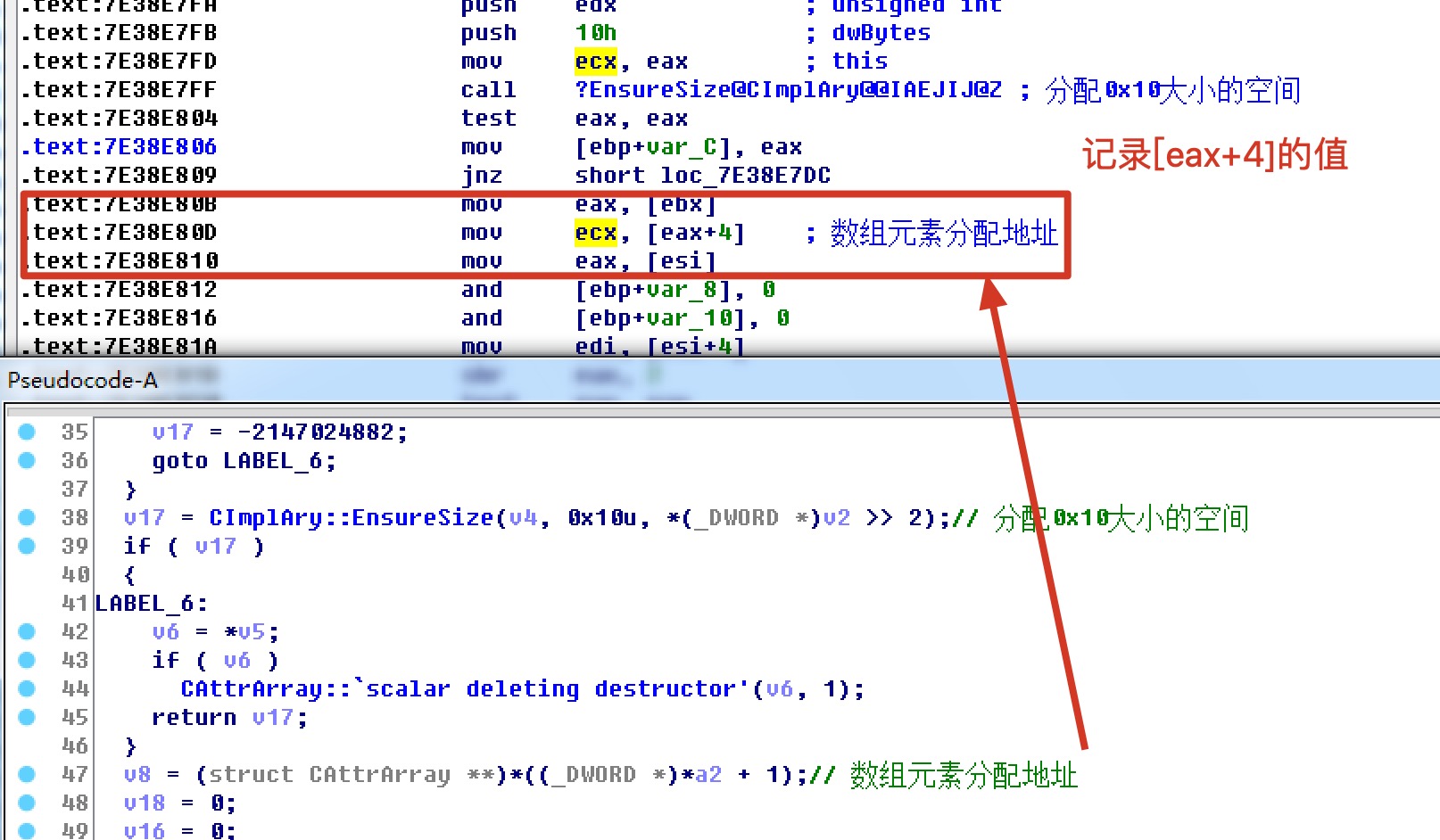Click var_10 operand in and instruction

click(689, 318)
